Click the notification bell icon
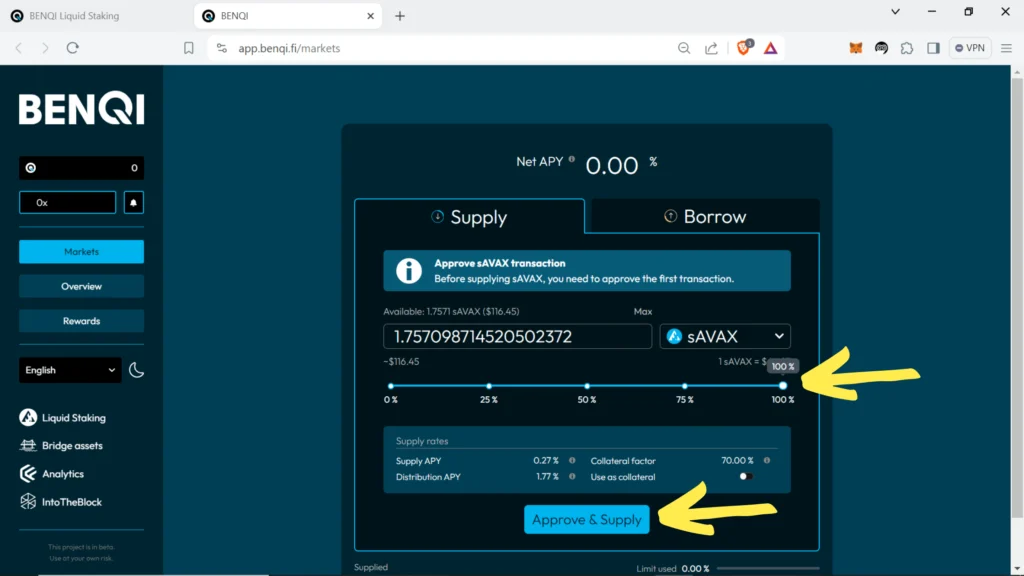Viewport: 1024px width, 576px height. coord(133,202)
